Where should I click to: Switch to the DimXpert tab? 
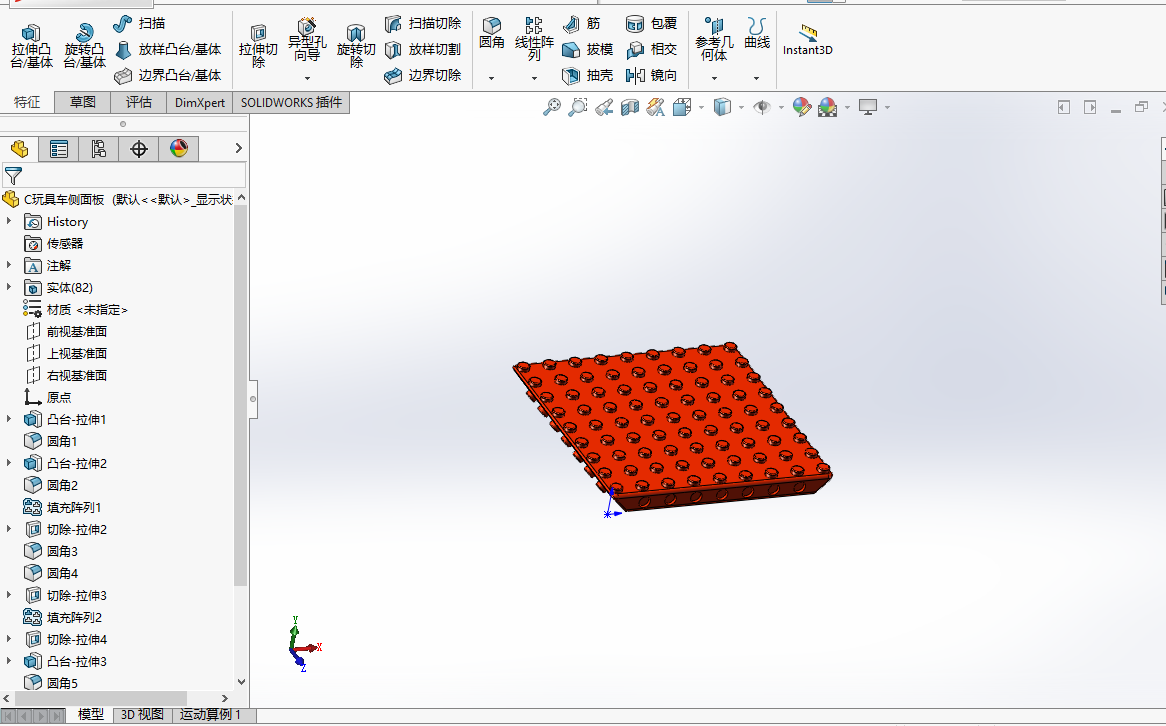pyautogui.click(x=199, y=103)
